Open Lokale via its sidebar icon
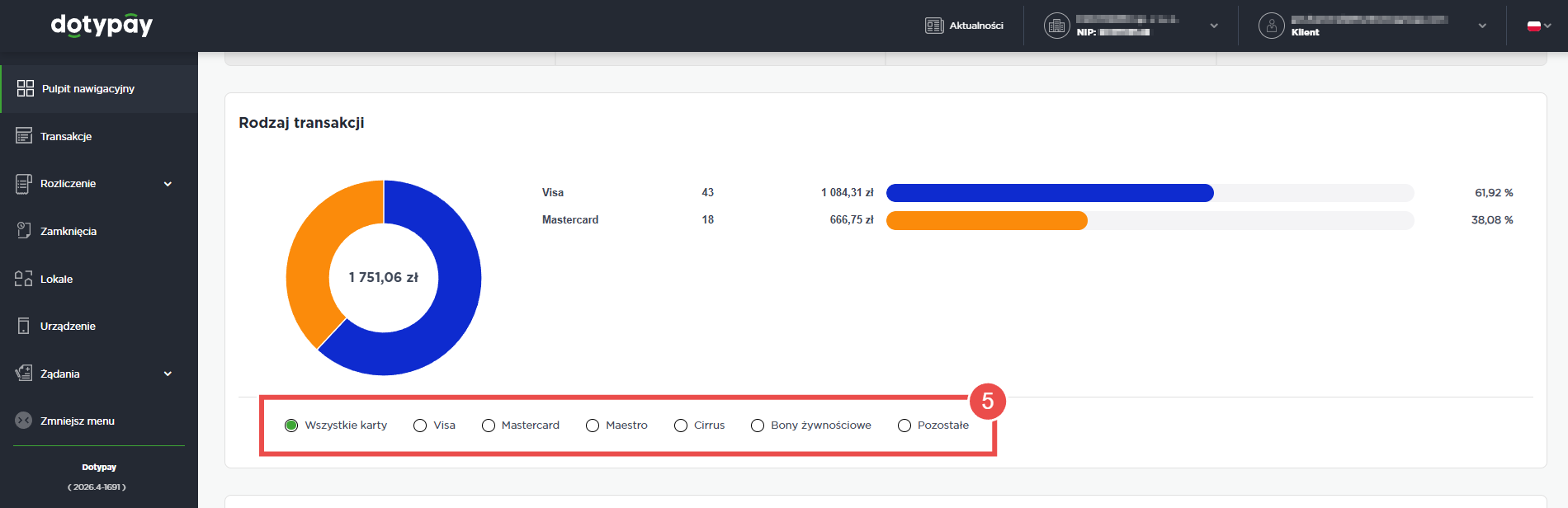 pos(24,279)
